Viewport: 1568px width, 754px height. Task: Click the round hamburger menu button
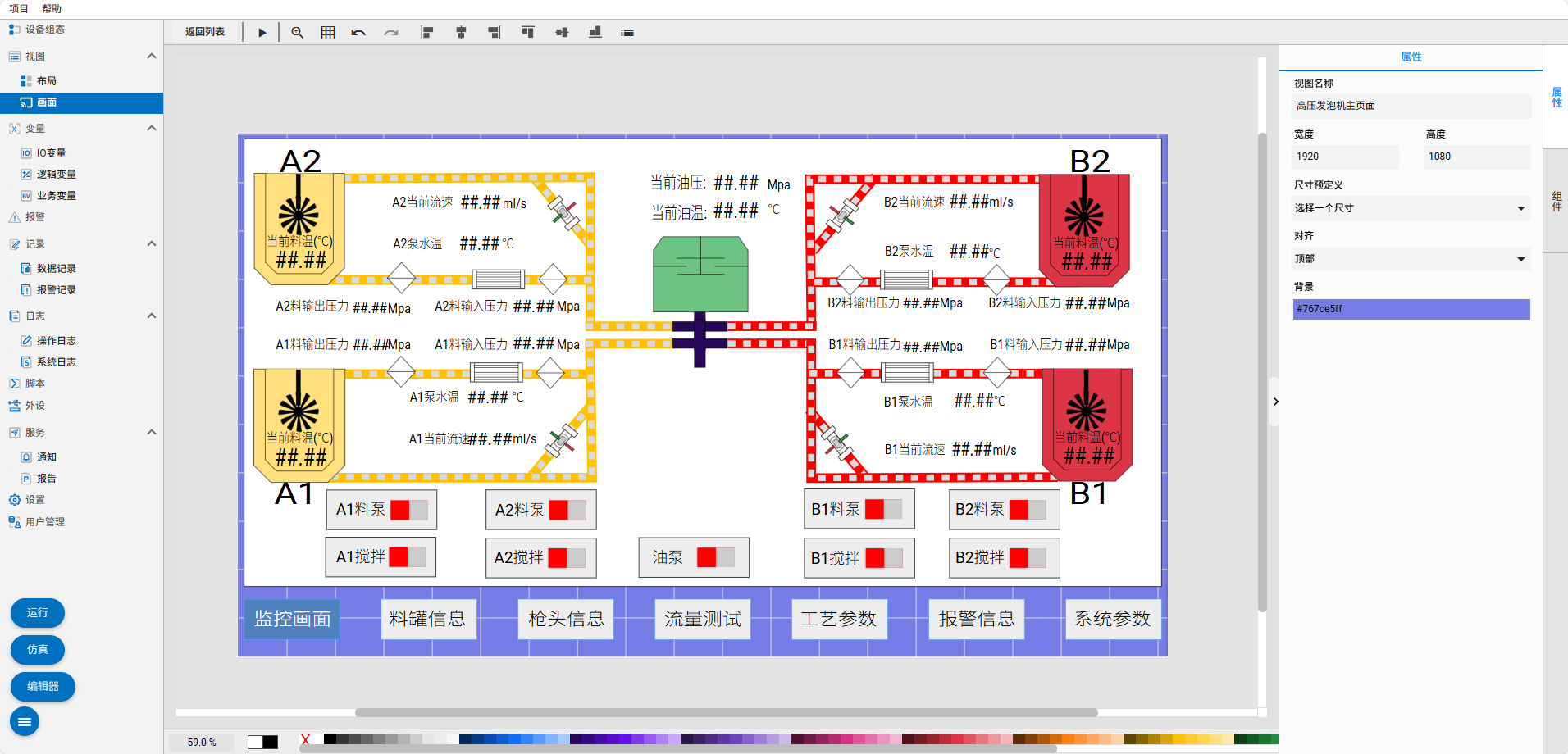[x=25, y=721]
